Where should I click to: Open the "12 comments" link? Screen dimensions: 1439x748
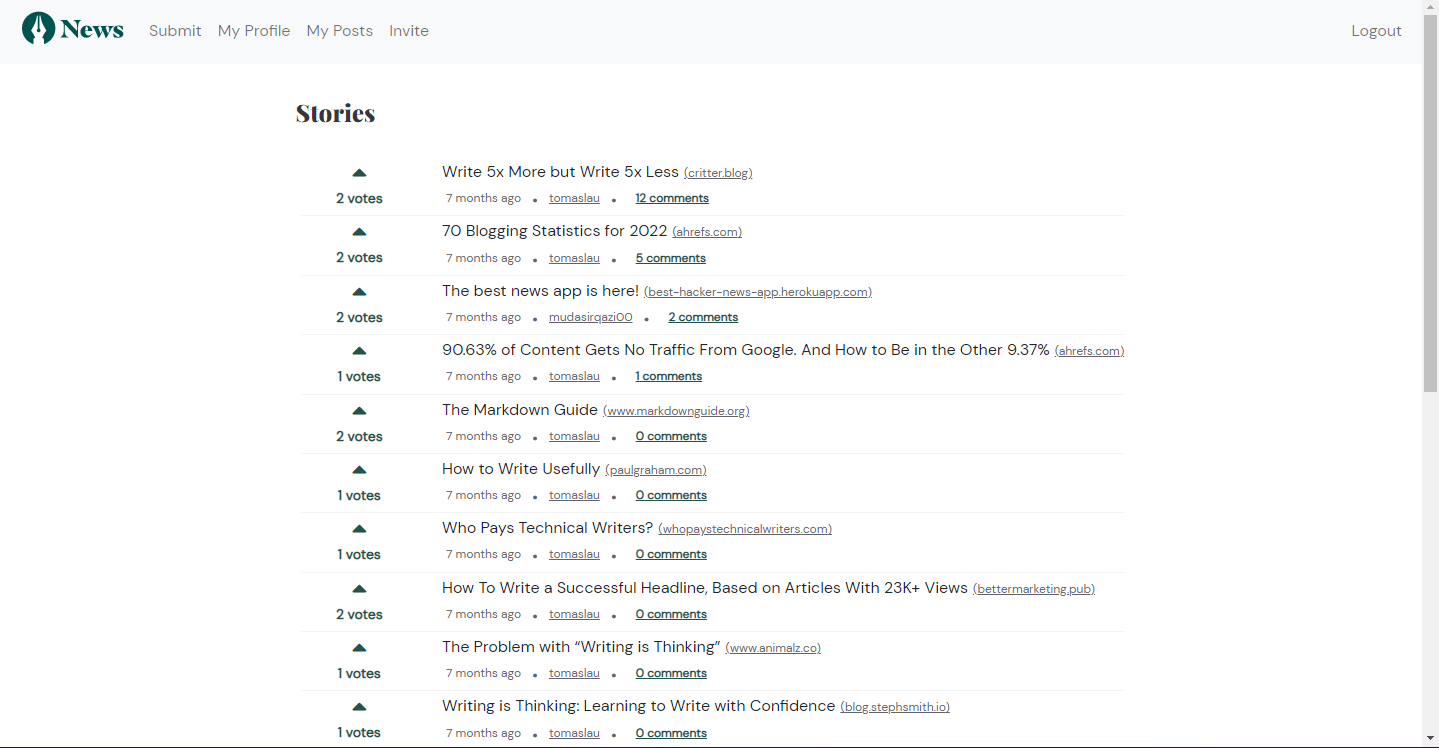point(672,198)
